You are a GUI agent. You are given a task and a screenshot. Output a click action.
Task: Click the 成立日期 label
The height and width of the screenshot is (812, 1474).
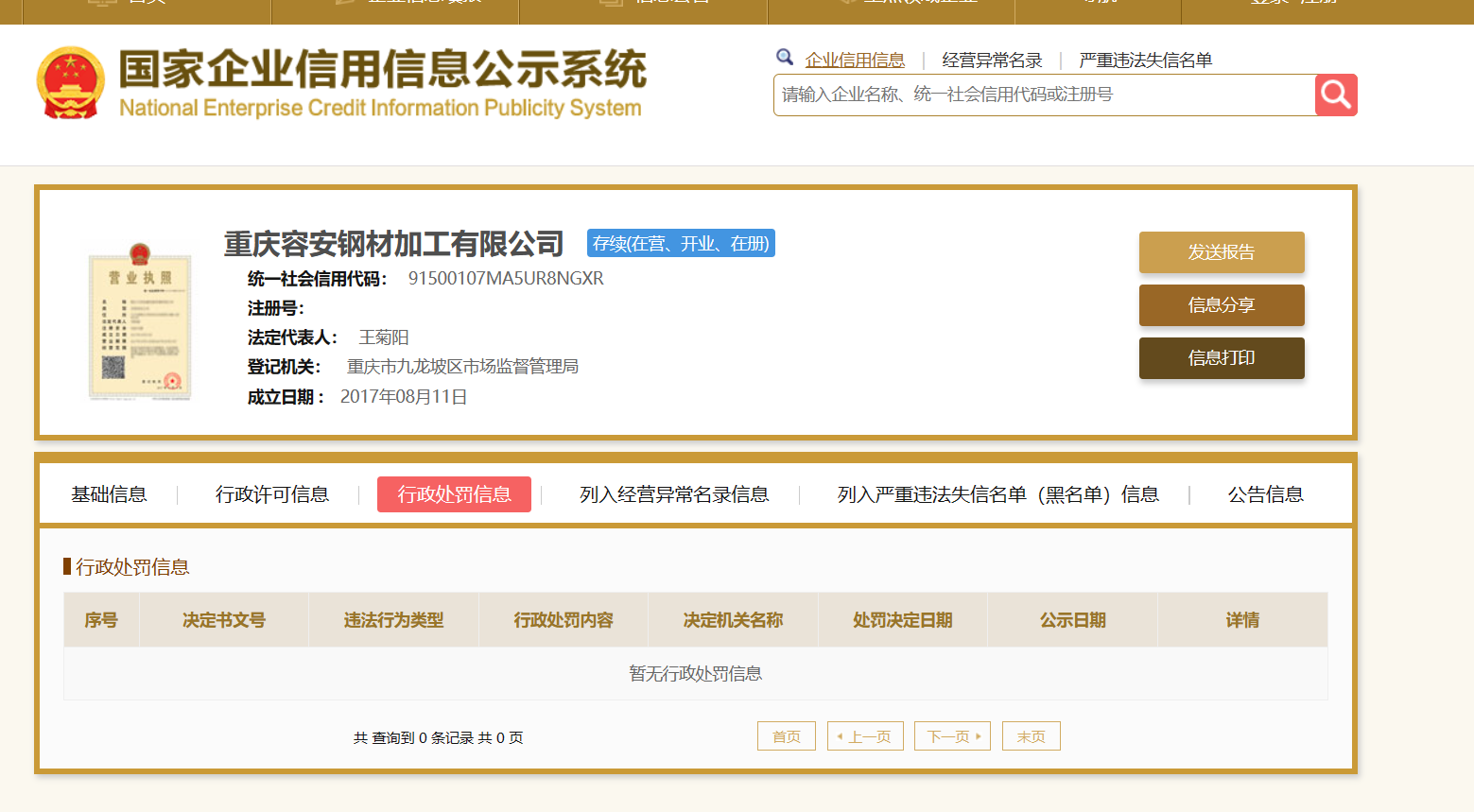[286, 397]
